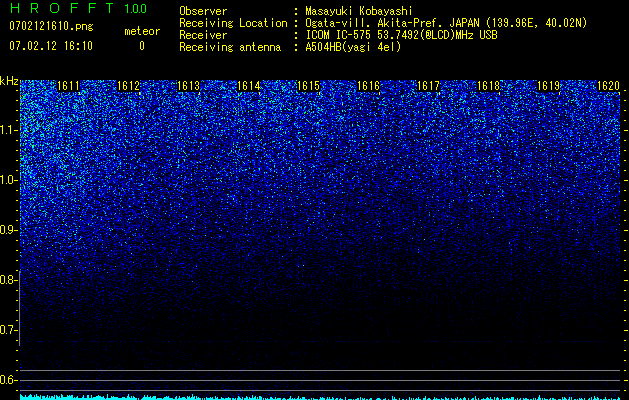Click the 1613 time marker

pos(188,86)
